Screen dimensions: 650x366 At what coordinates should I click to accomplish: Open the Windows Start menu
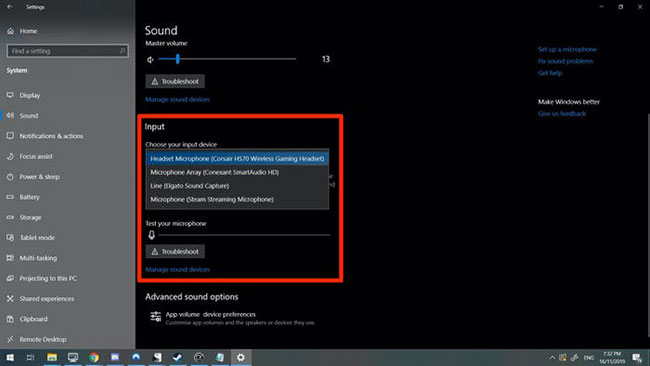[10, 357]
